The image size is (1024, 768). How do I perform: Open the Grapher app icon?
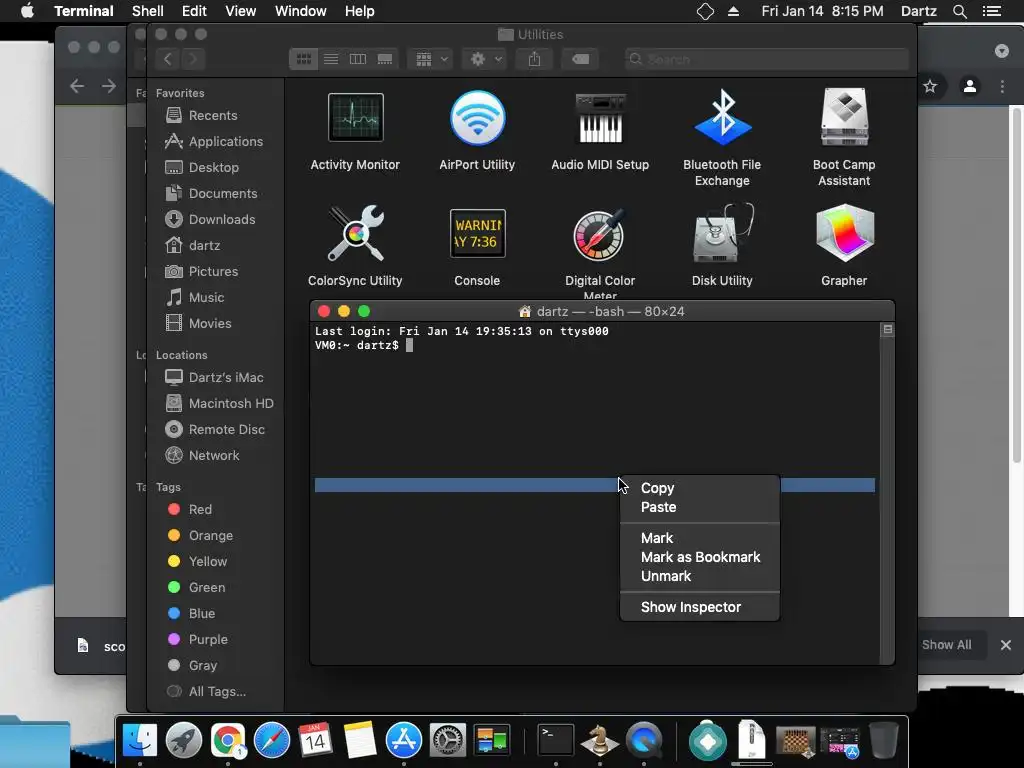tap(844, 234)
